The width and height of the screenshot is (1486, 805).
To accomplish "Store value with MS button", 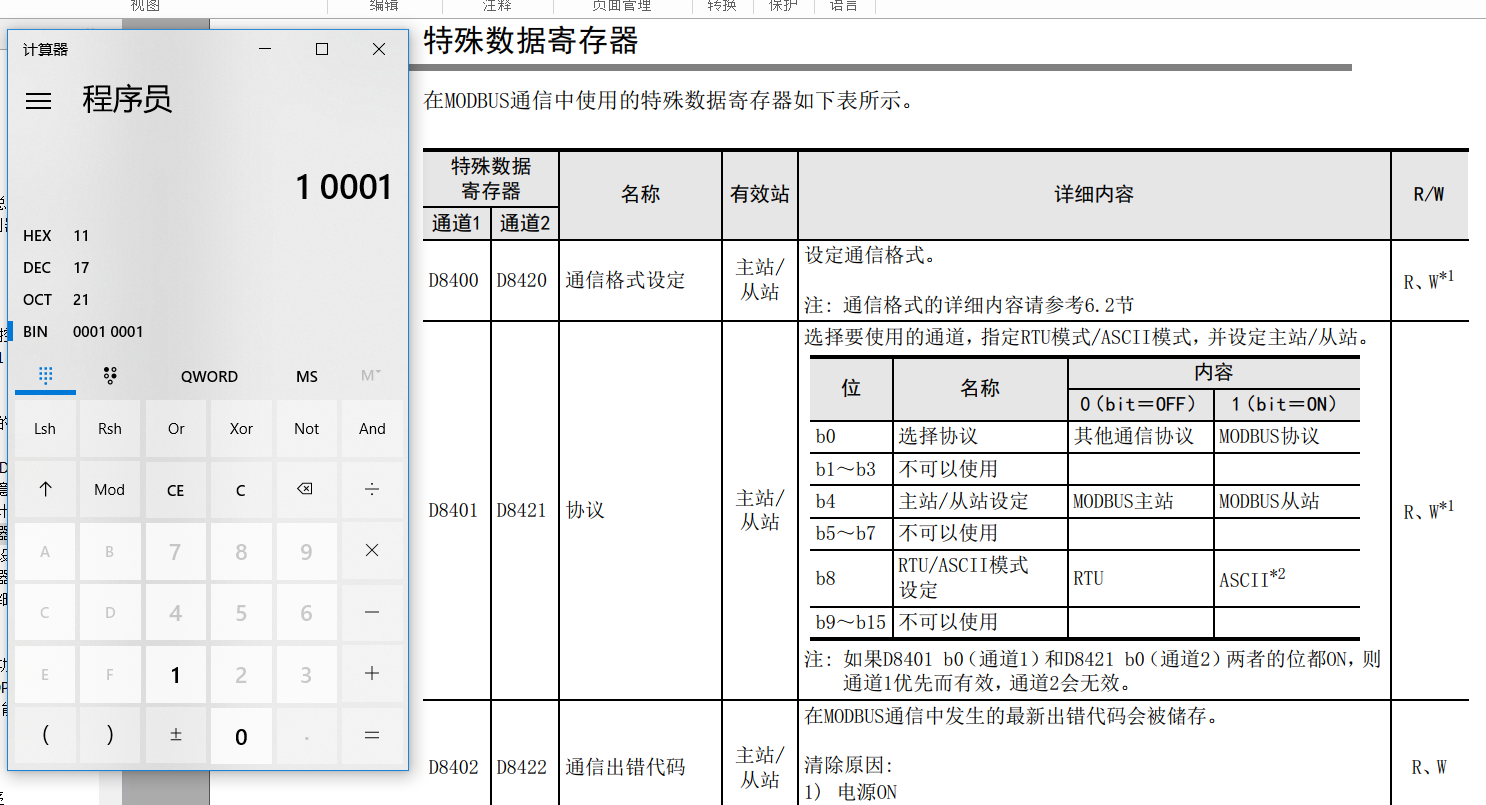I will tap(307, 376).
